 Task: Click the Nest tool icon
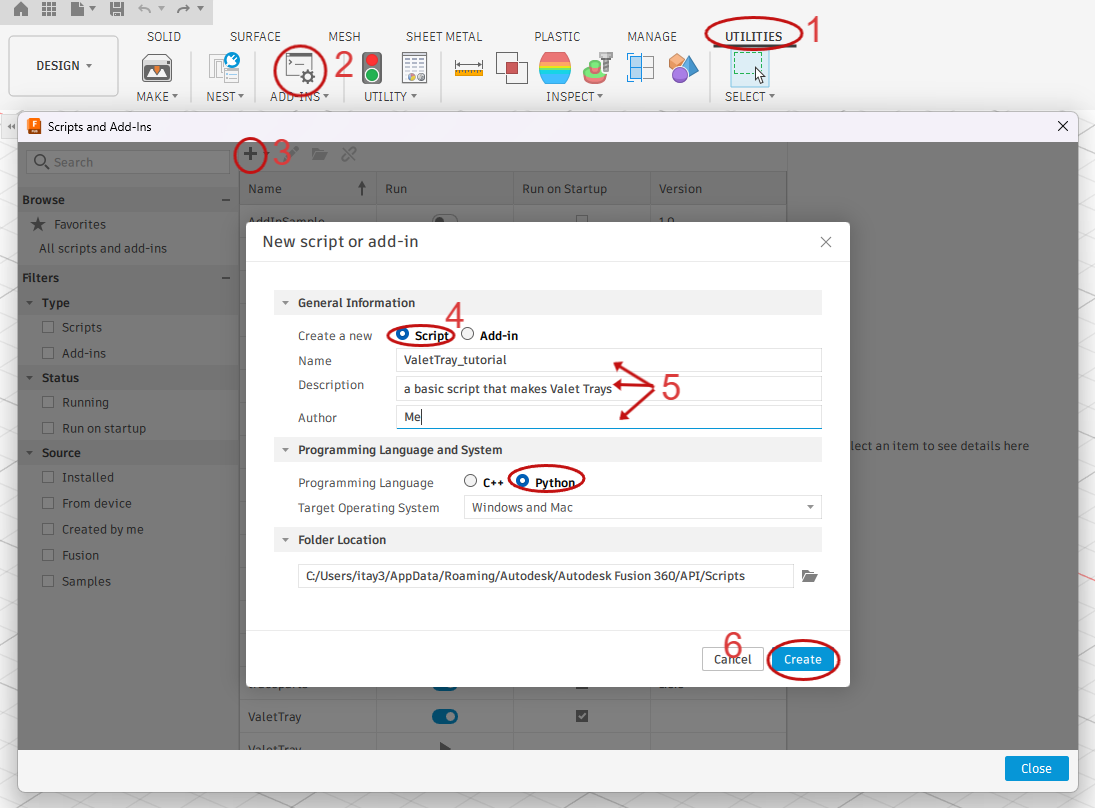[x=224, y=68]
